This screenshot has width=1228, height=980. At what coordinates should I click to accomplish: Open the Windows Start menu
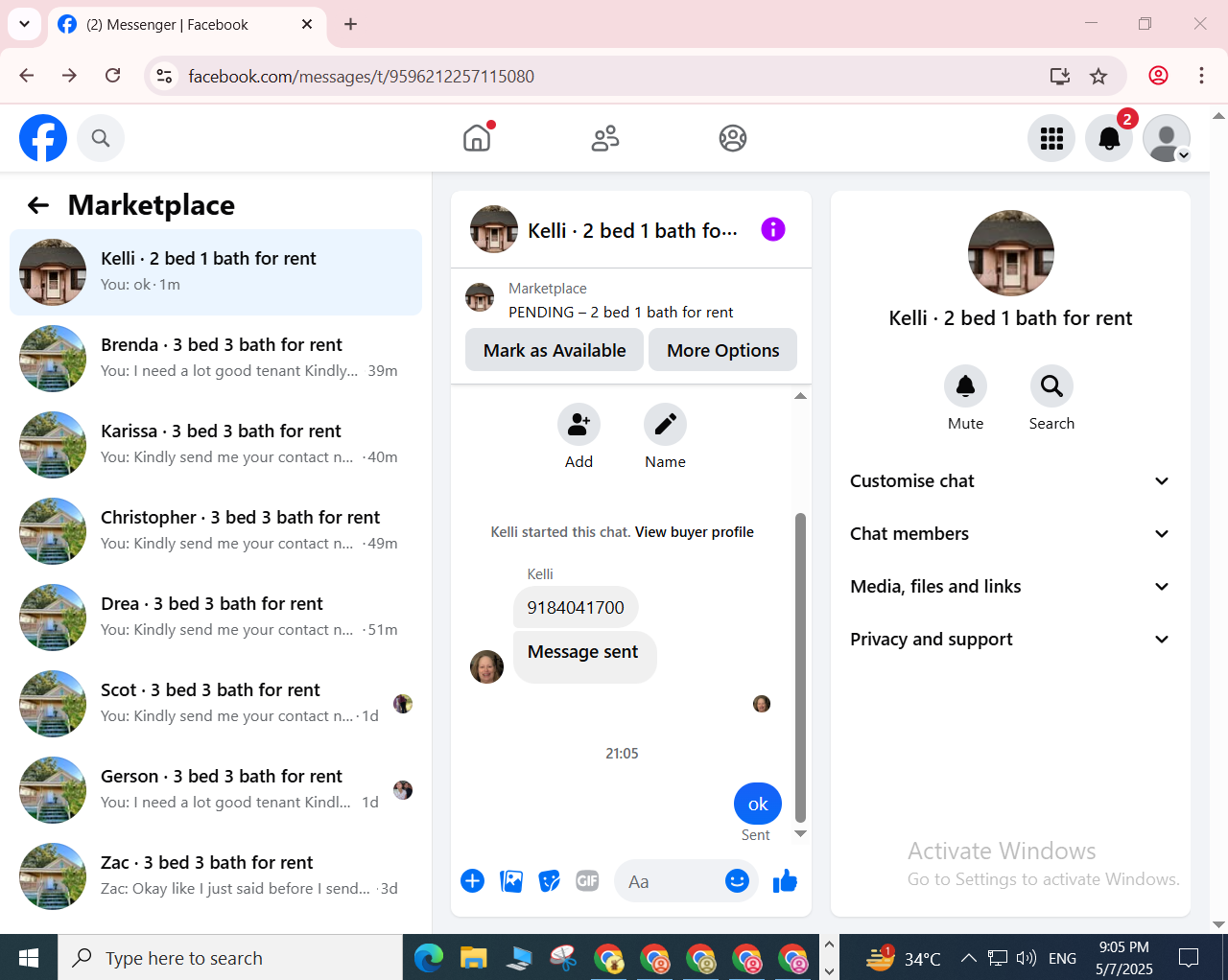(x=29, y=958)
